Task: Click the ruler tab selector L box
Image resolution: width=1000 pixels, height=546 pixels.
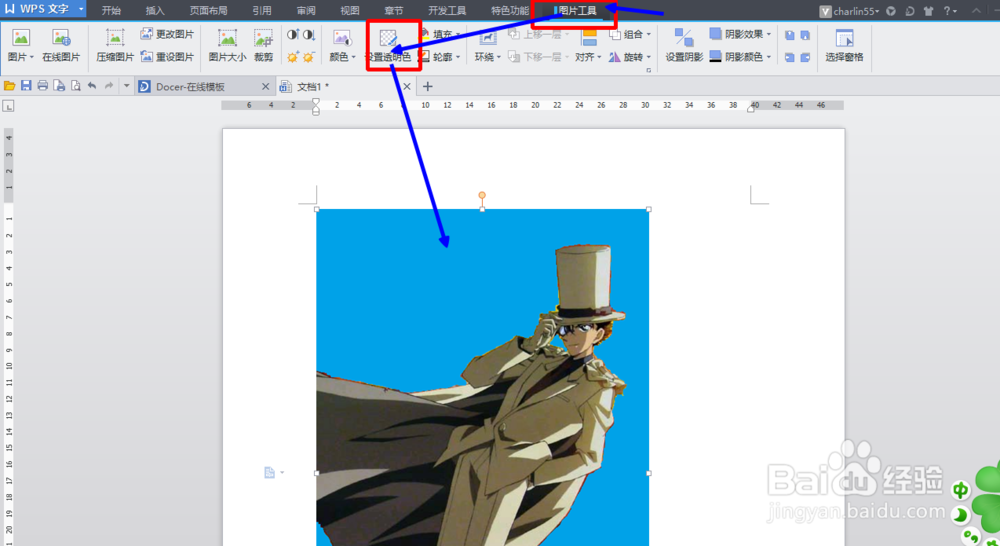Action: point(8,106)
